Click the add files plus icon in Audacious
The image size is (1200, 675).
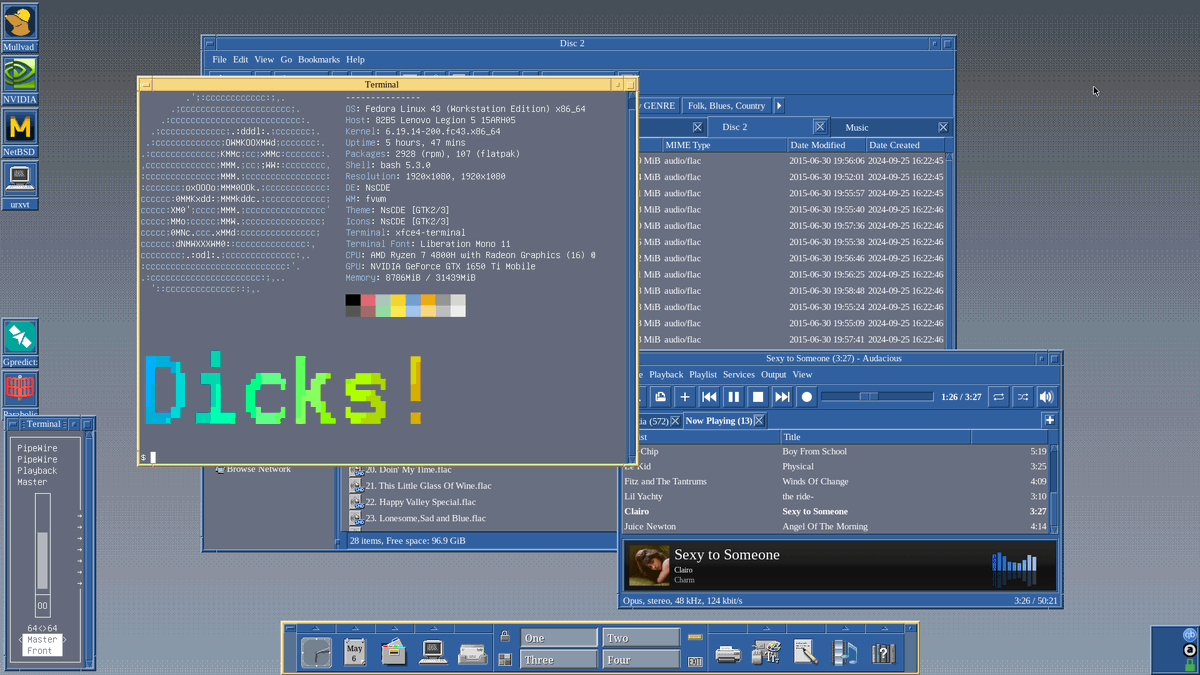[684, 397]
